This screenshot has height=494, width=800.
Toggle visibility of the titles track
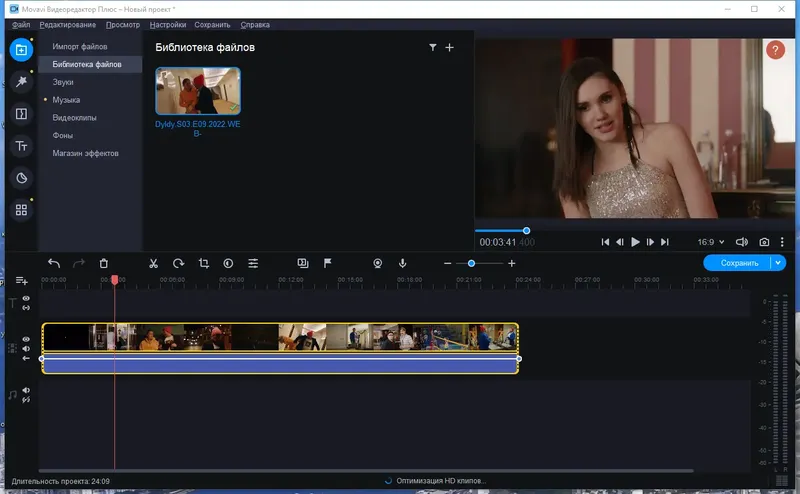point(26,299)
